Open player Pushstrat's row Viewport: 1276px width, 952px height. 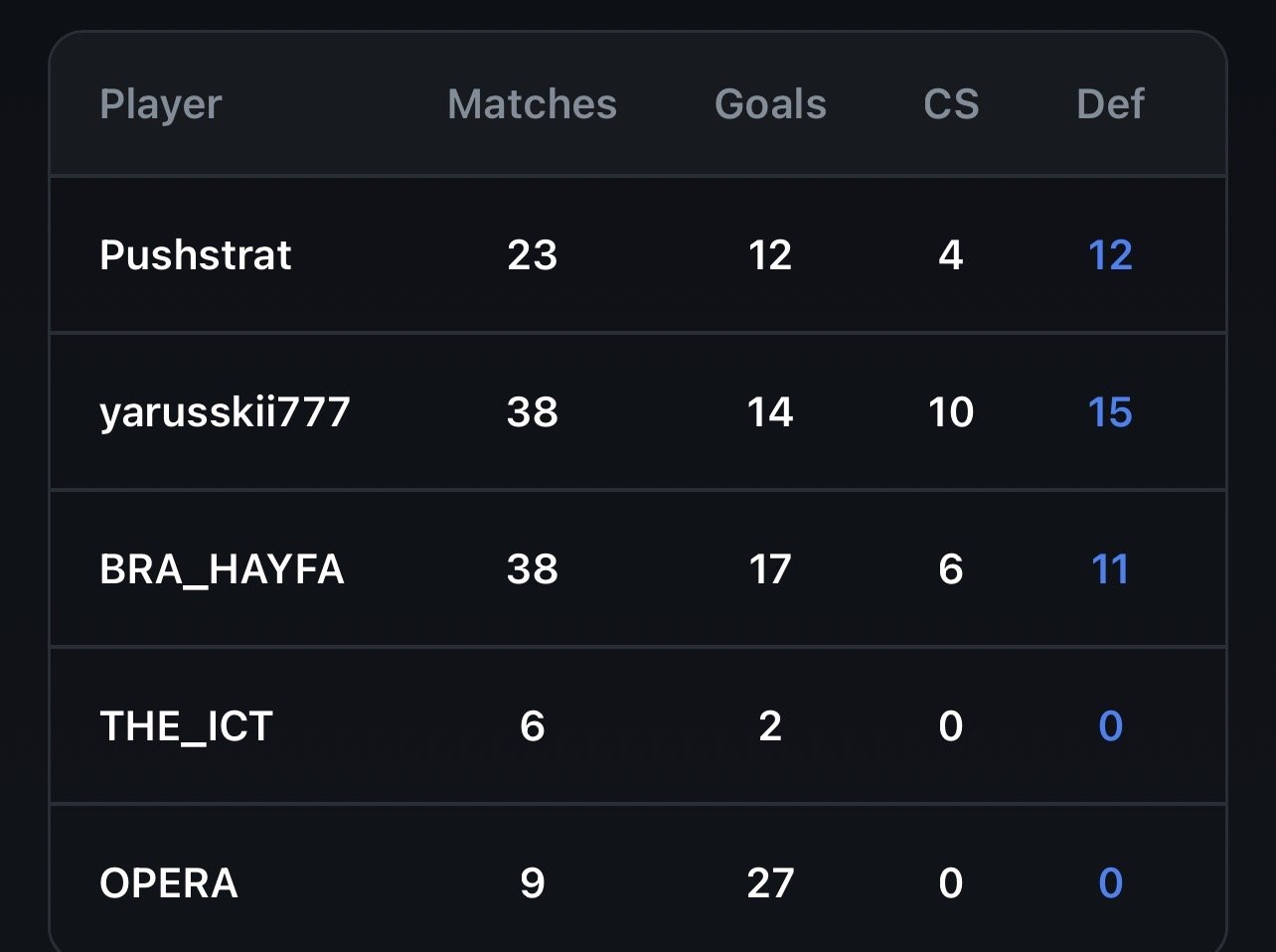point(196,255)
